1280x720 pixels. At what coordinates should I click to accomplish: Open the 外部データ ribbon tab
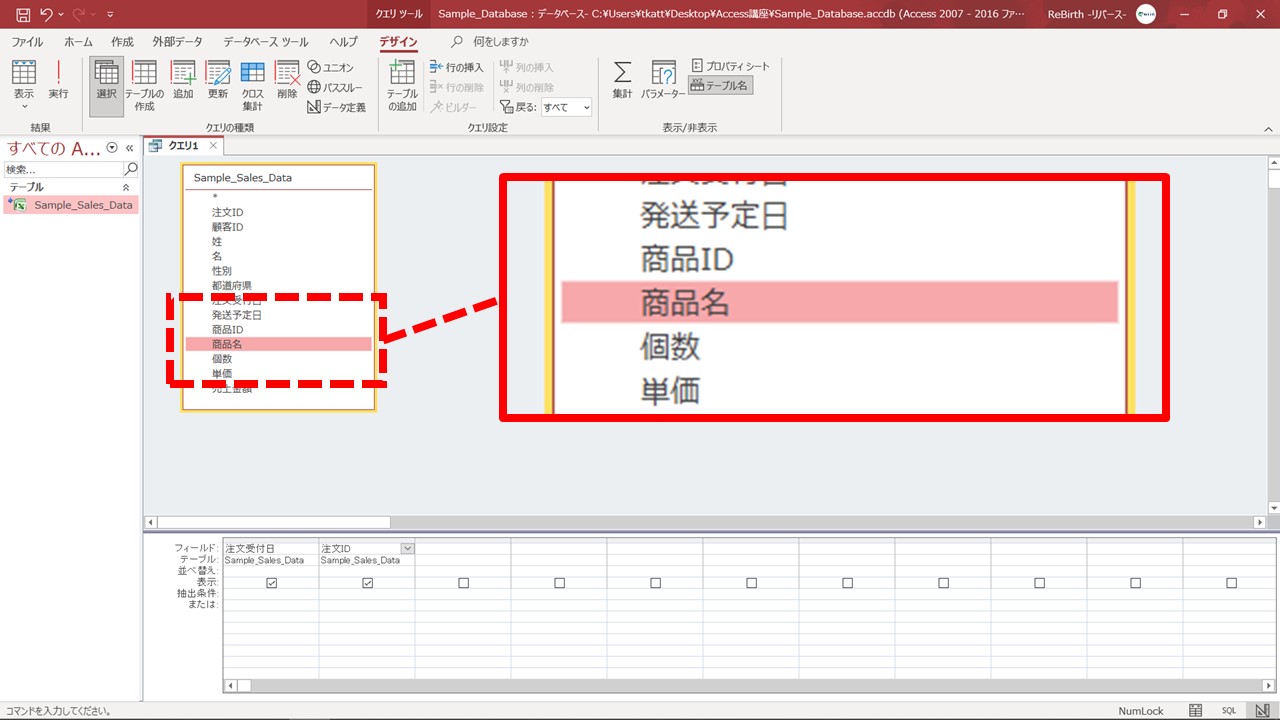click(177, 42)
